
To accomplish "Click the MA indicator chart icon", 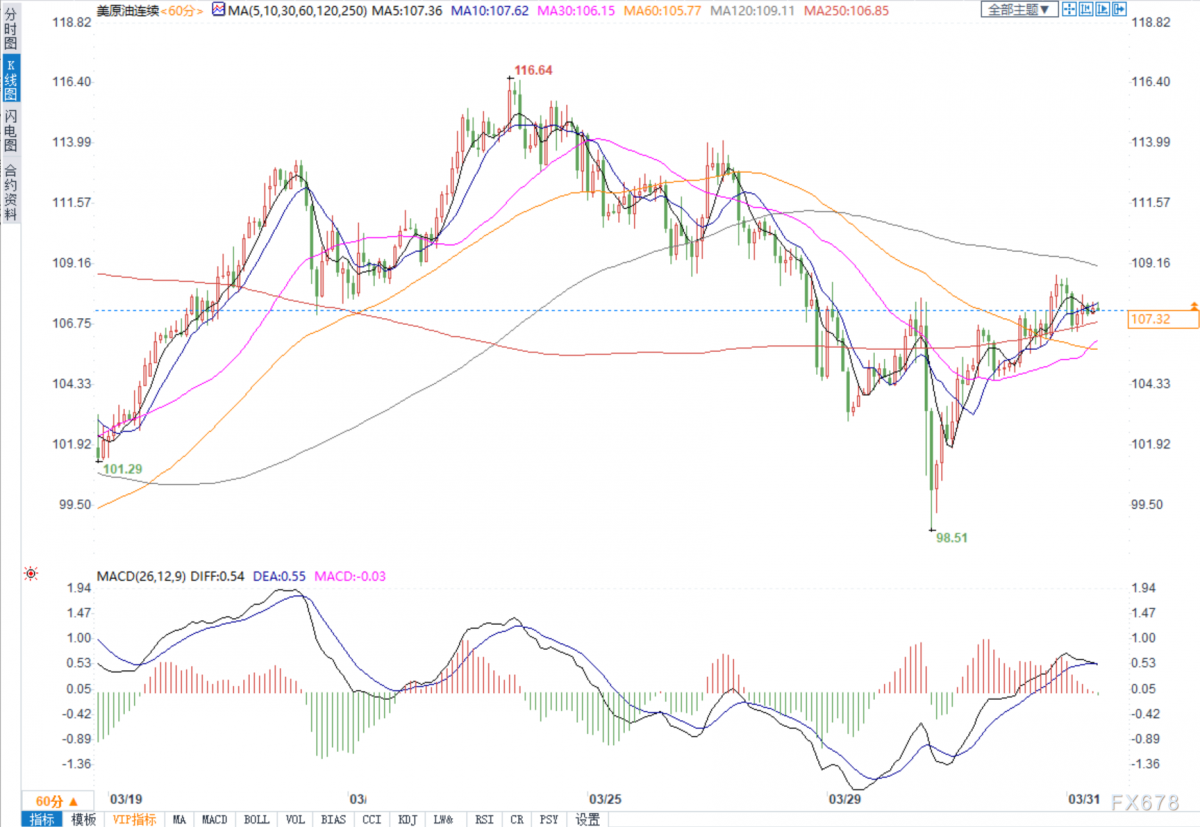I will click(218, 10).
